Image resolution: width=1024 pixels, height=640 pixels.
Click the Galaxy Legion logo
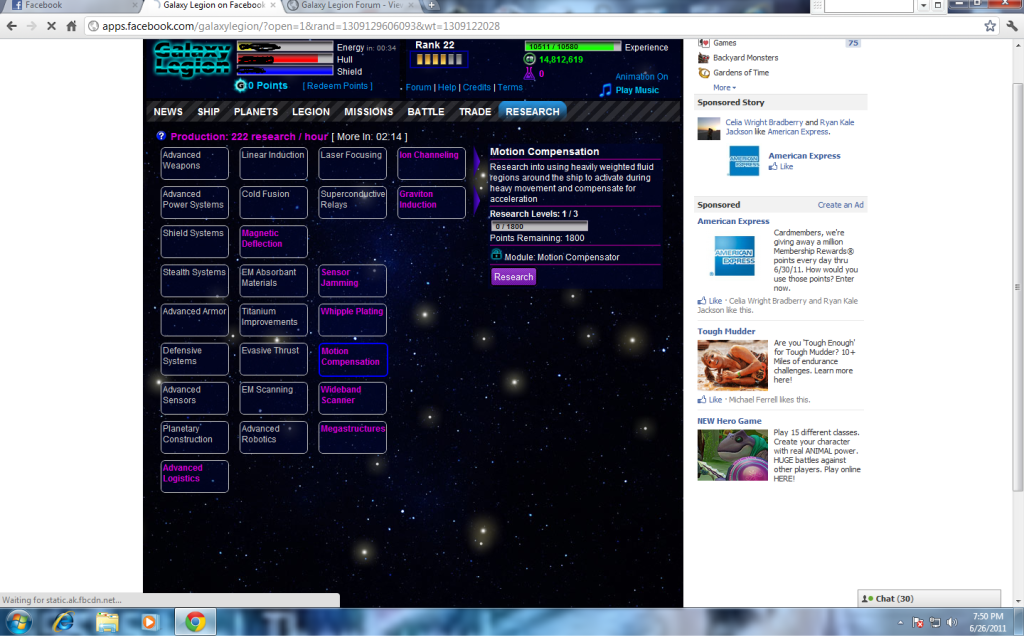click(x=193, y=59)
